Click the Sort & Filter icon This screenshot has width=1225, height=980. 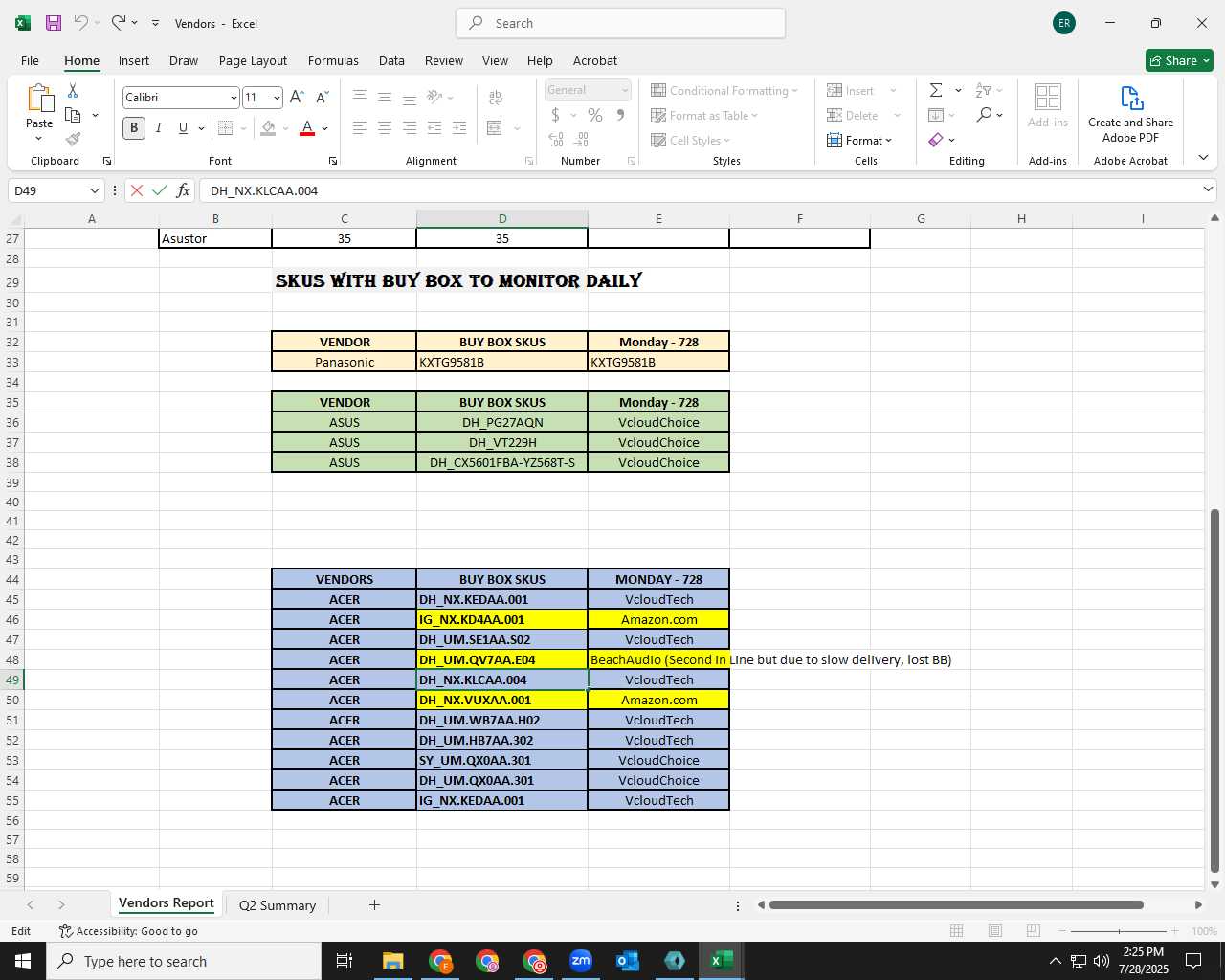click(984, 90)
